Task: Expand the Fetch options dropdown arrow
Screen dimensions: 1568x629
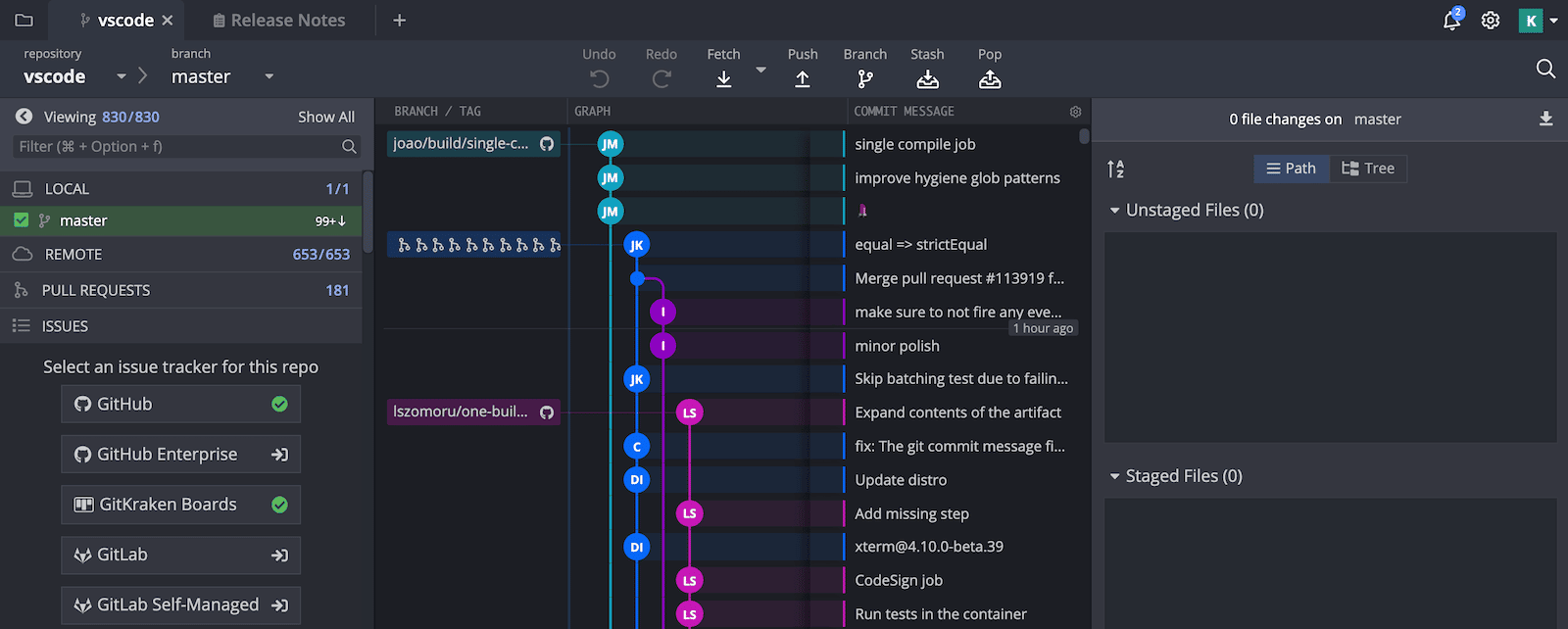Action: (760, 71)
